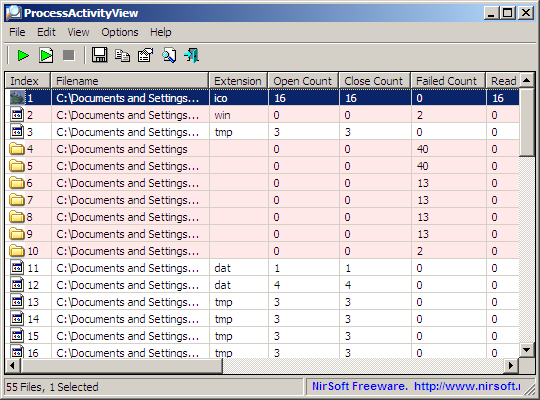Open the File menu
540x400 pixels.
click(x=17, y=32)
